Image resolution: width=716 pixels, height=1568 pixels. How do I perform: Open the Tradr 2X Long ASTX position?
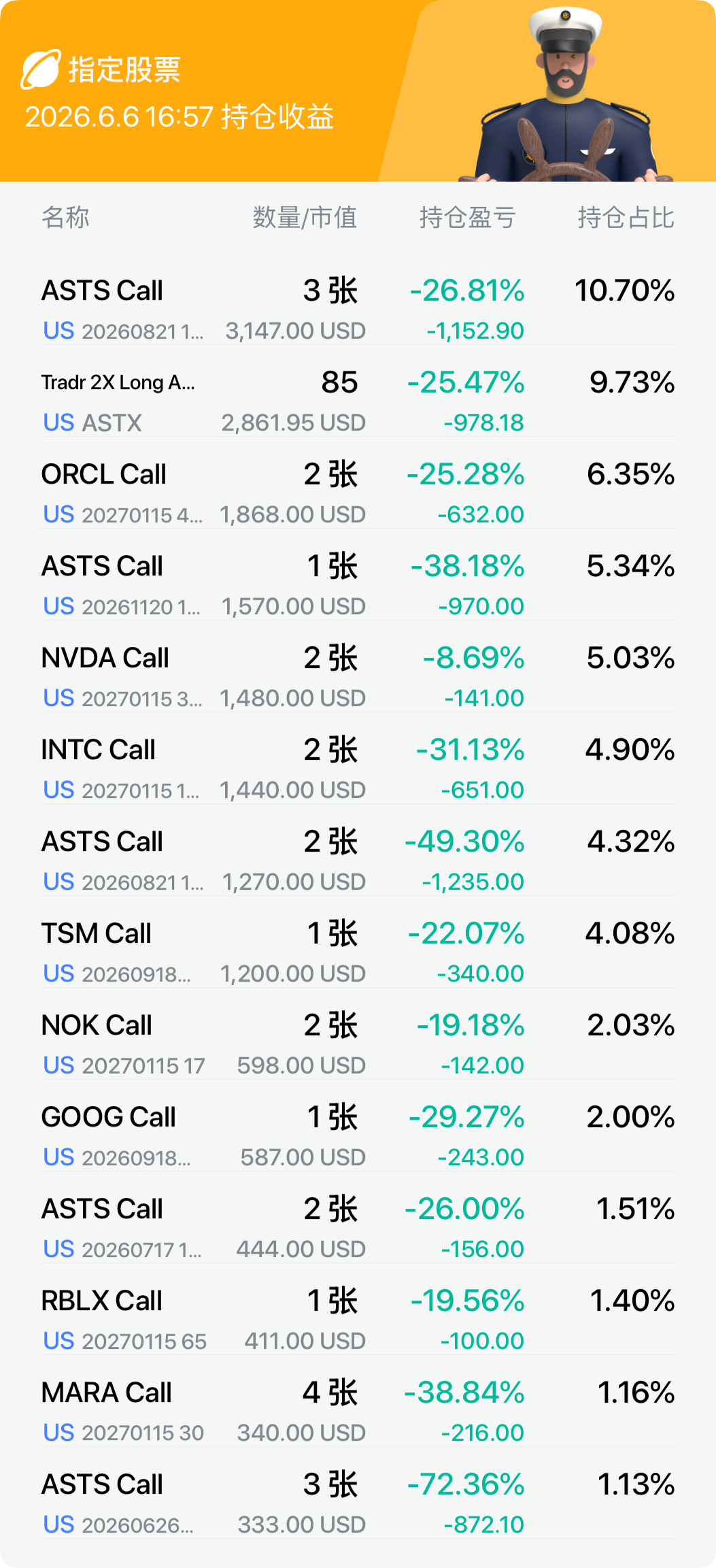[358, 400]
